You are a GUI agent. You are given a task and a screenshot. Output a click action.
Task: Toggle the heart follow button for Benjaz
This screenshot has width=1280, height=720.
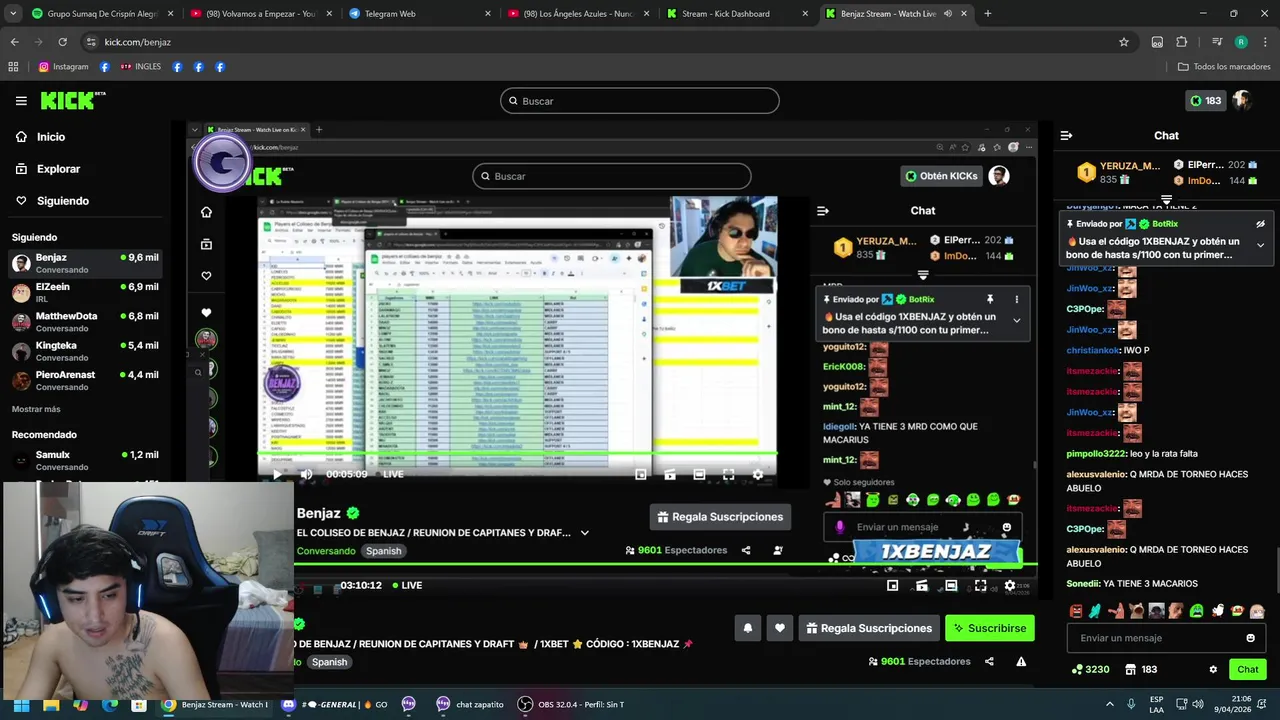(780, 628)
